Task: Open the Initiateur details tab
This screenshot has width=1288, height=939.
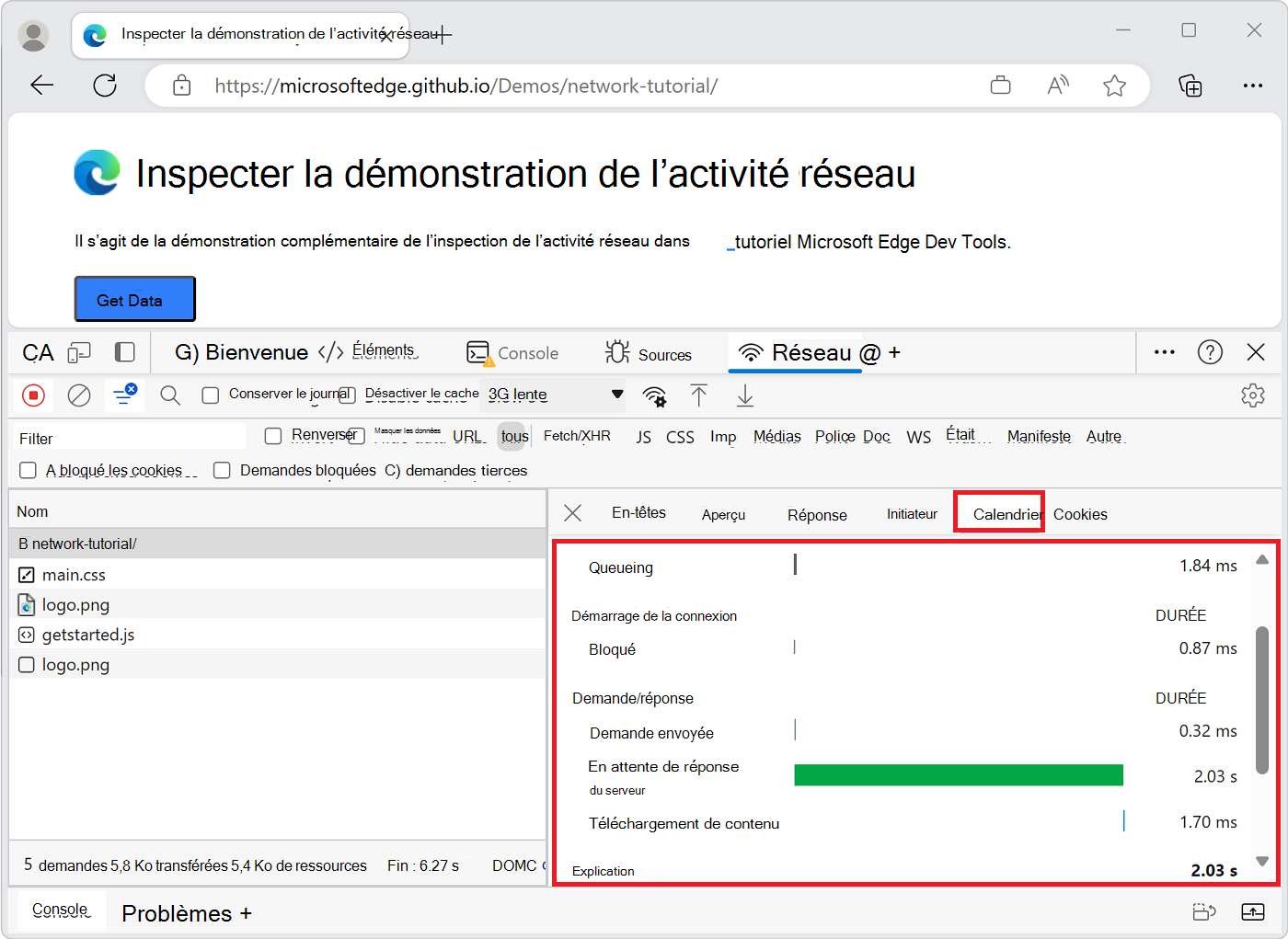Action: 912,514
